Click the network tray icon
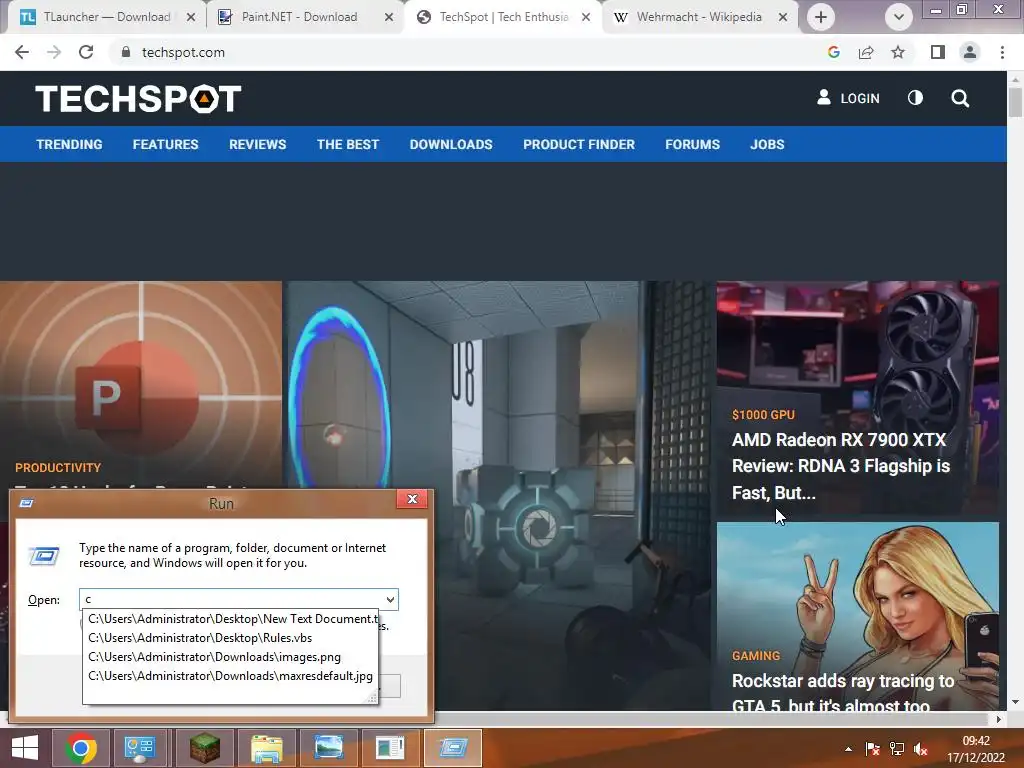1024x768 pixels. tap(897, 749)
